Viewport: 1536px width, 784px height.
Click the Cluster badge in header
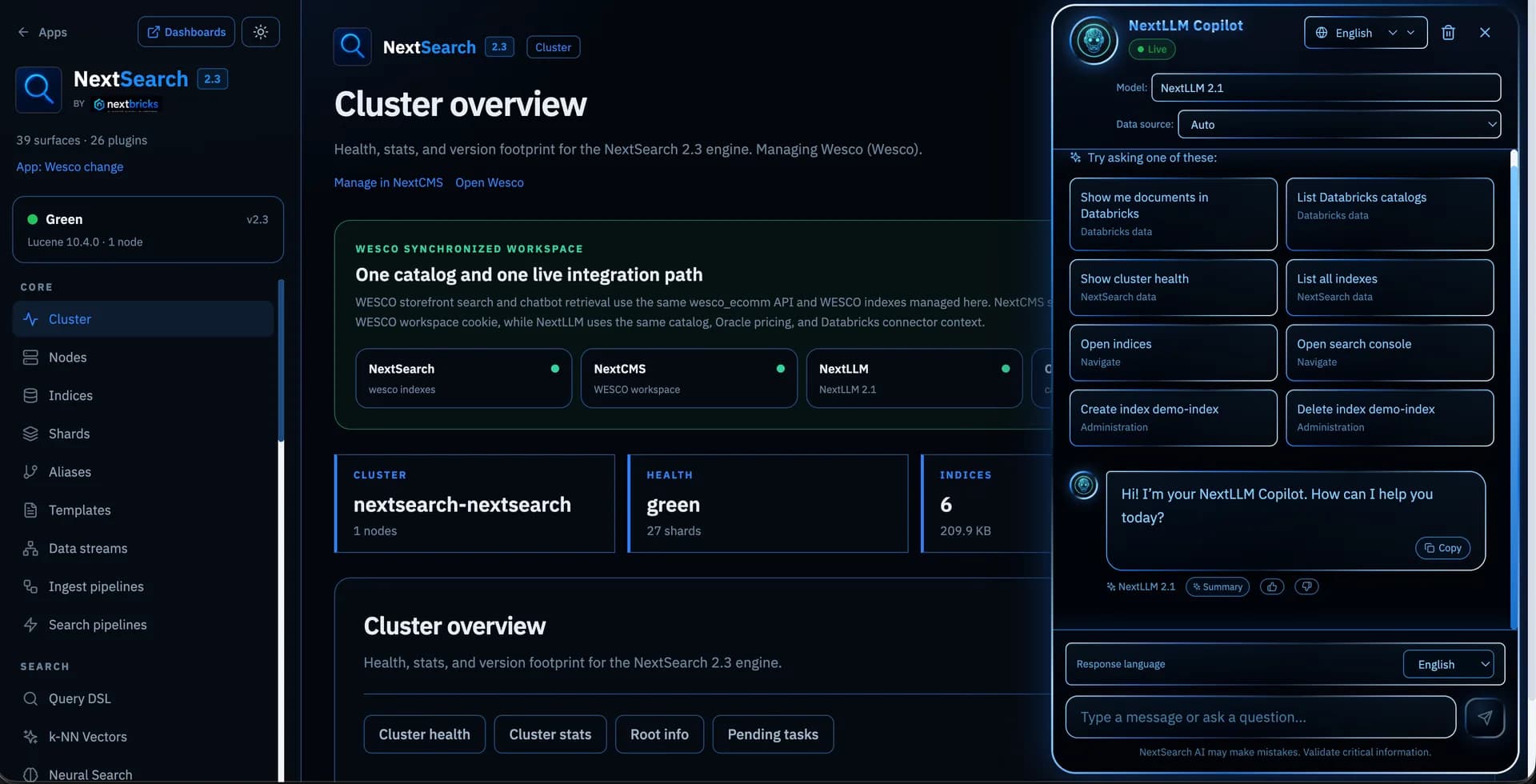coord(553,47)
